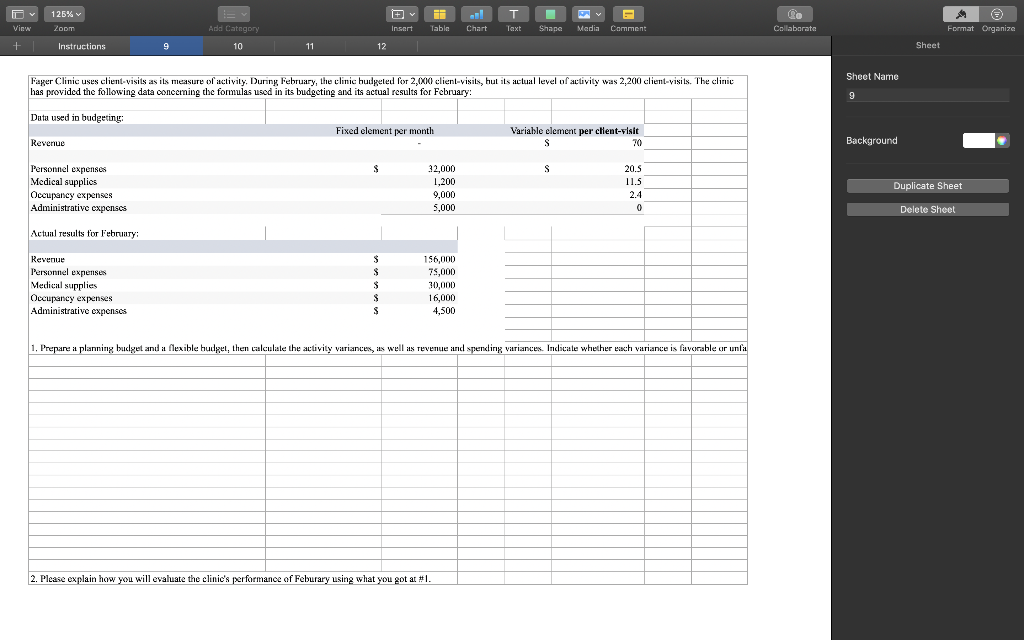Click the Delete Sheet button
This screenshot has height=640, width=1024.
pyautogui.click(x=927, y=207)
